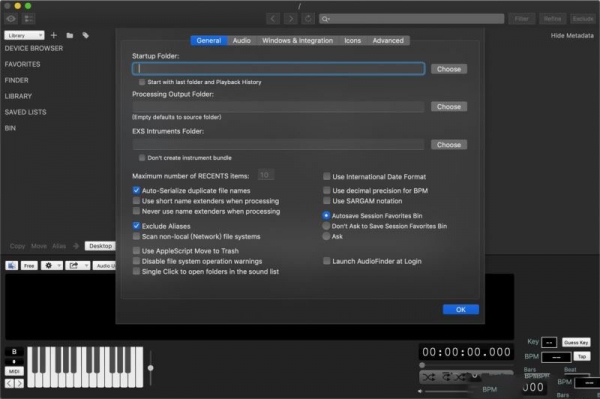The image size is (600, 399).
Task: Click the plus icon beside Library
Action: (54, 35)
